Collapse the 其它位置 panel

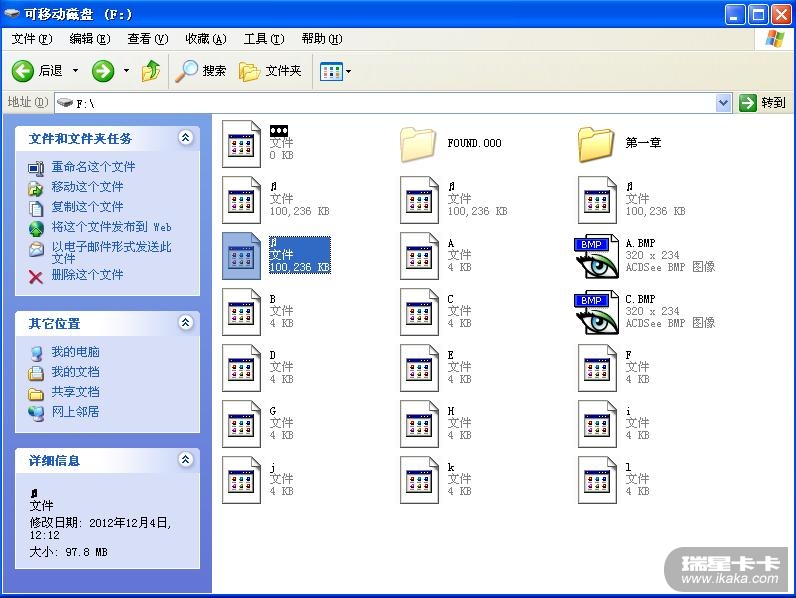coord(186,322)
